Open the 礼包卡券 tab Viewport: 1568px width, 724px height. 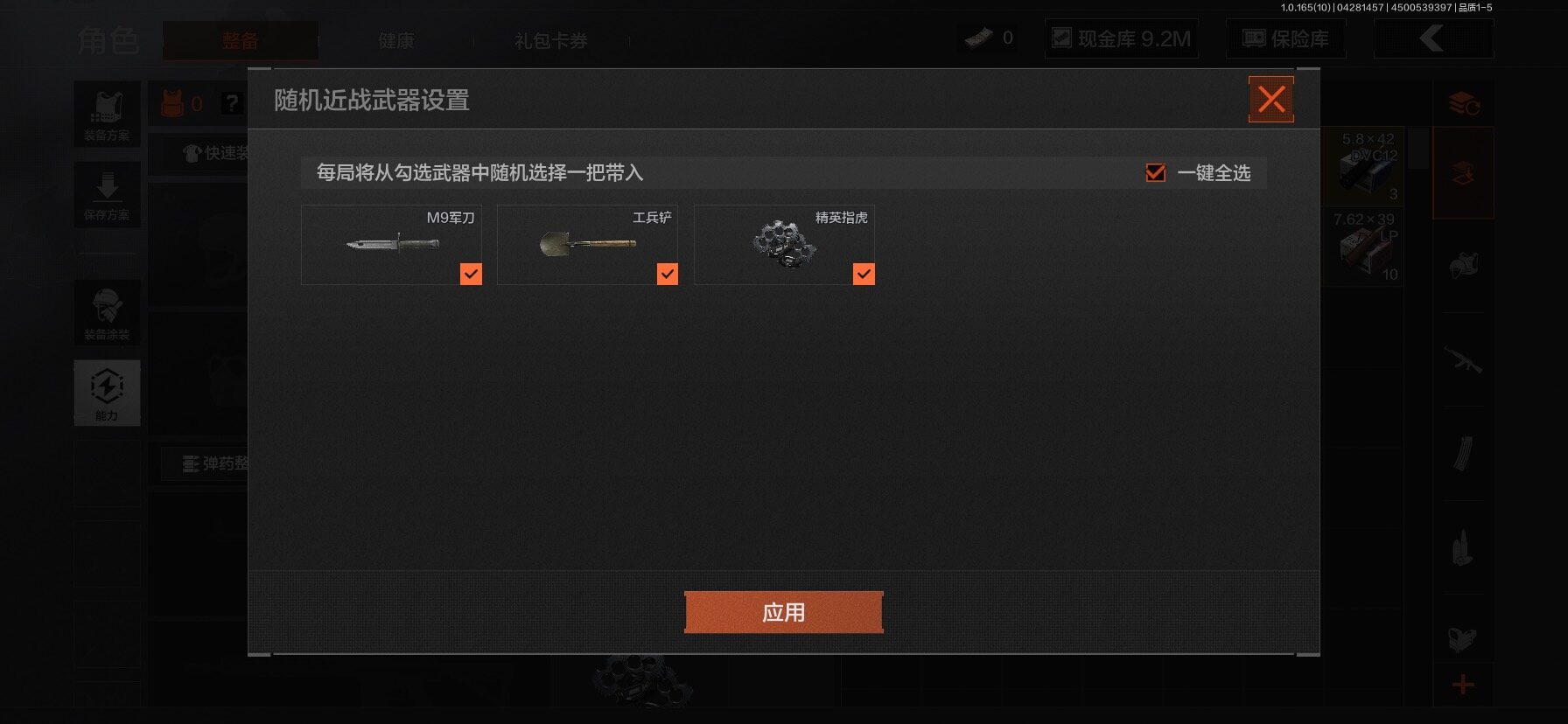pos(550,40)
